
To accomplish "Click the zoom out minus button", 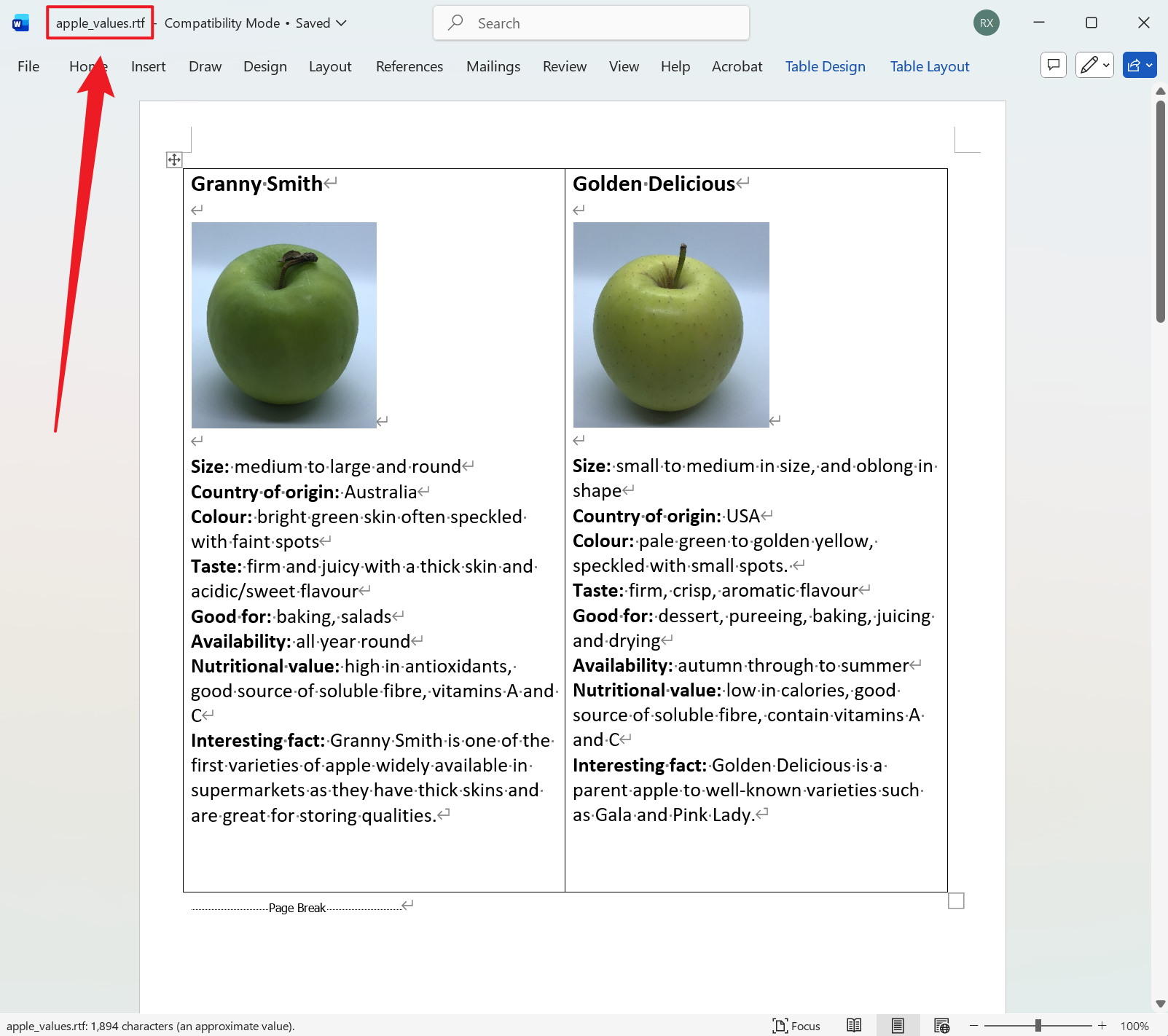I will pos(974,1026).
